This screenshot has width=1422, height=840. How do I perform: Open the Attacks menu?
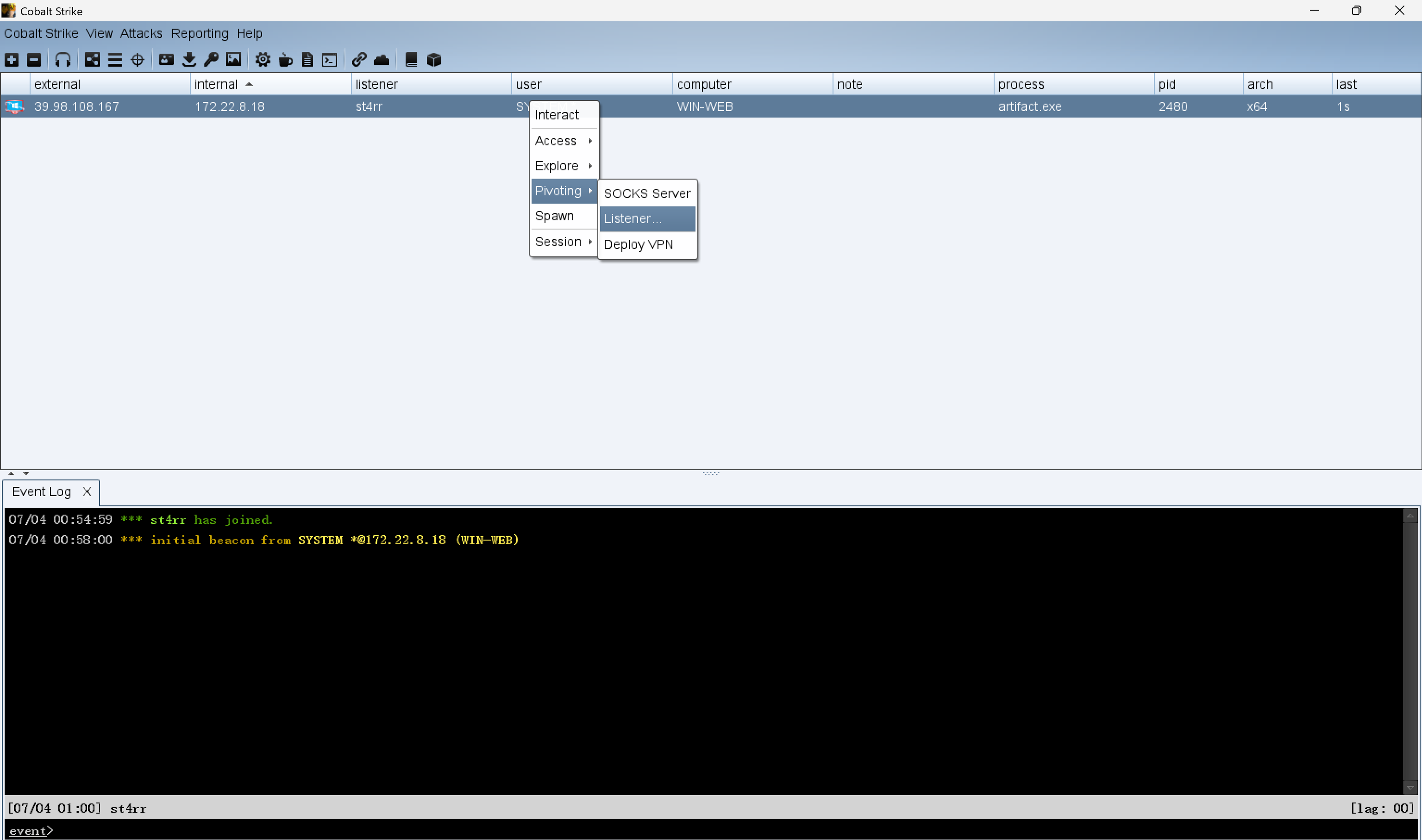(x=141, y=33)
